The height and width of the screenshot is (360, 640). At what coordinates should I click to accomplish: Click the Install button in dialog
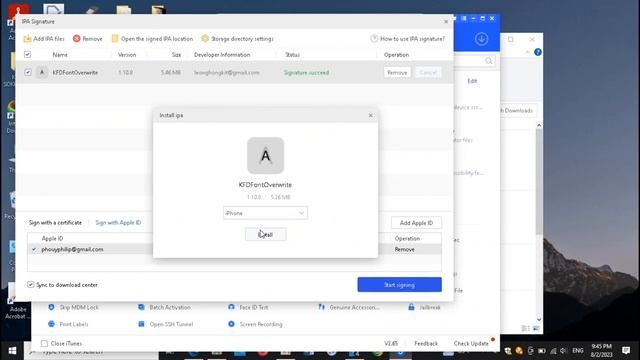pyautogui.click(x=265, y=235)
